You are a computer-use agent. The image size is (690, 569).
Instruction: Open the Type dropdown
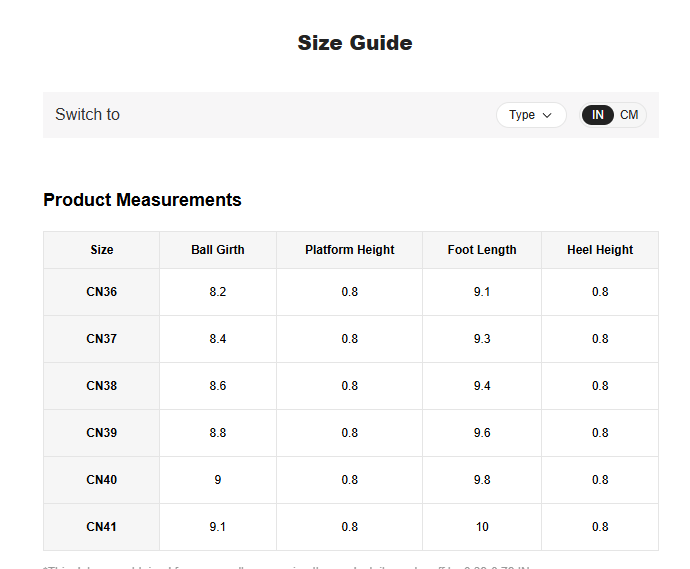click(530, 115)
